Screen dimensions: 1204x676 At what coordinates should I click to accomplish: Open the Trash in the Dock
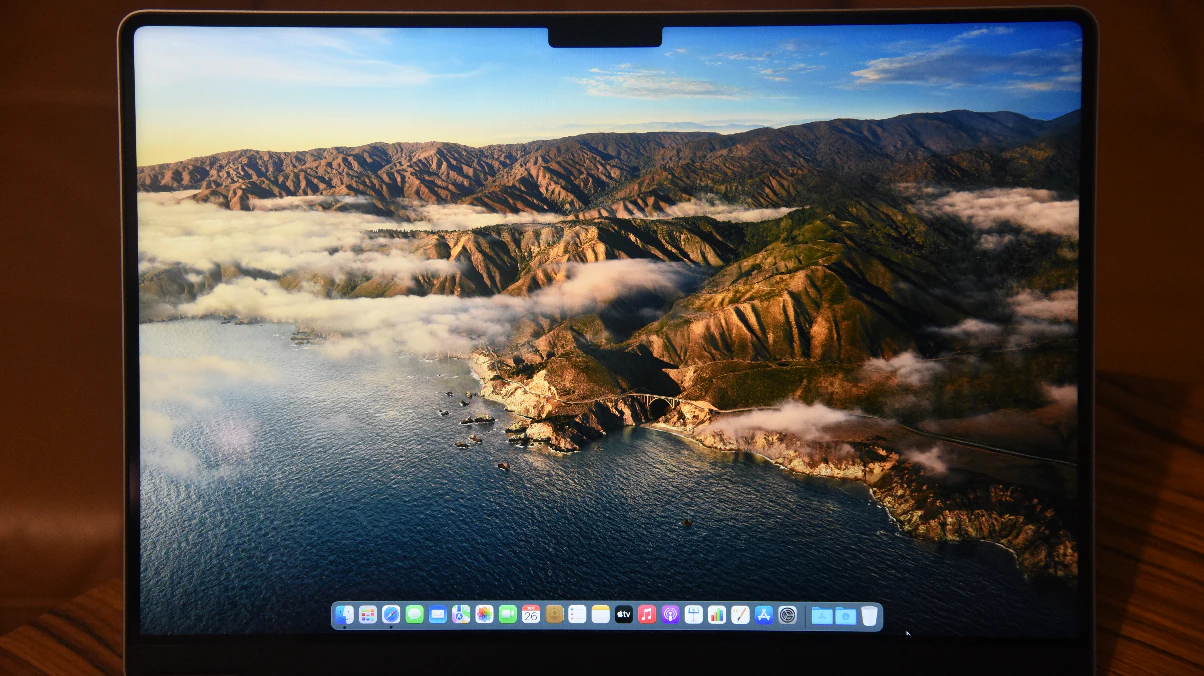click(869, 616)
